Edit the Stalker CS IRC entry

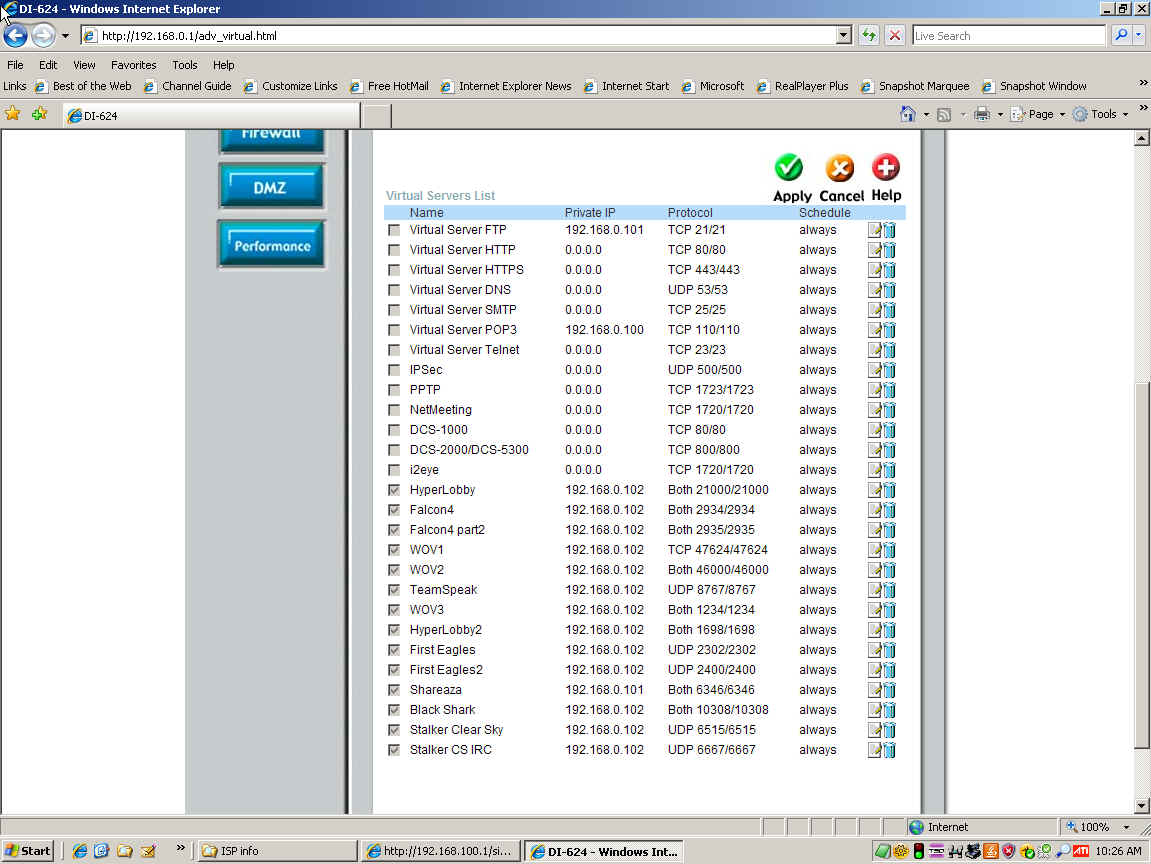tap(874, 749)
